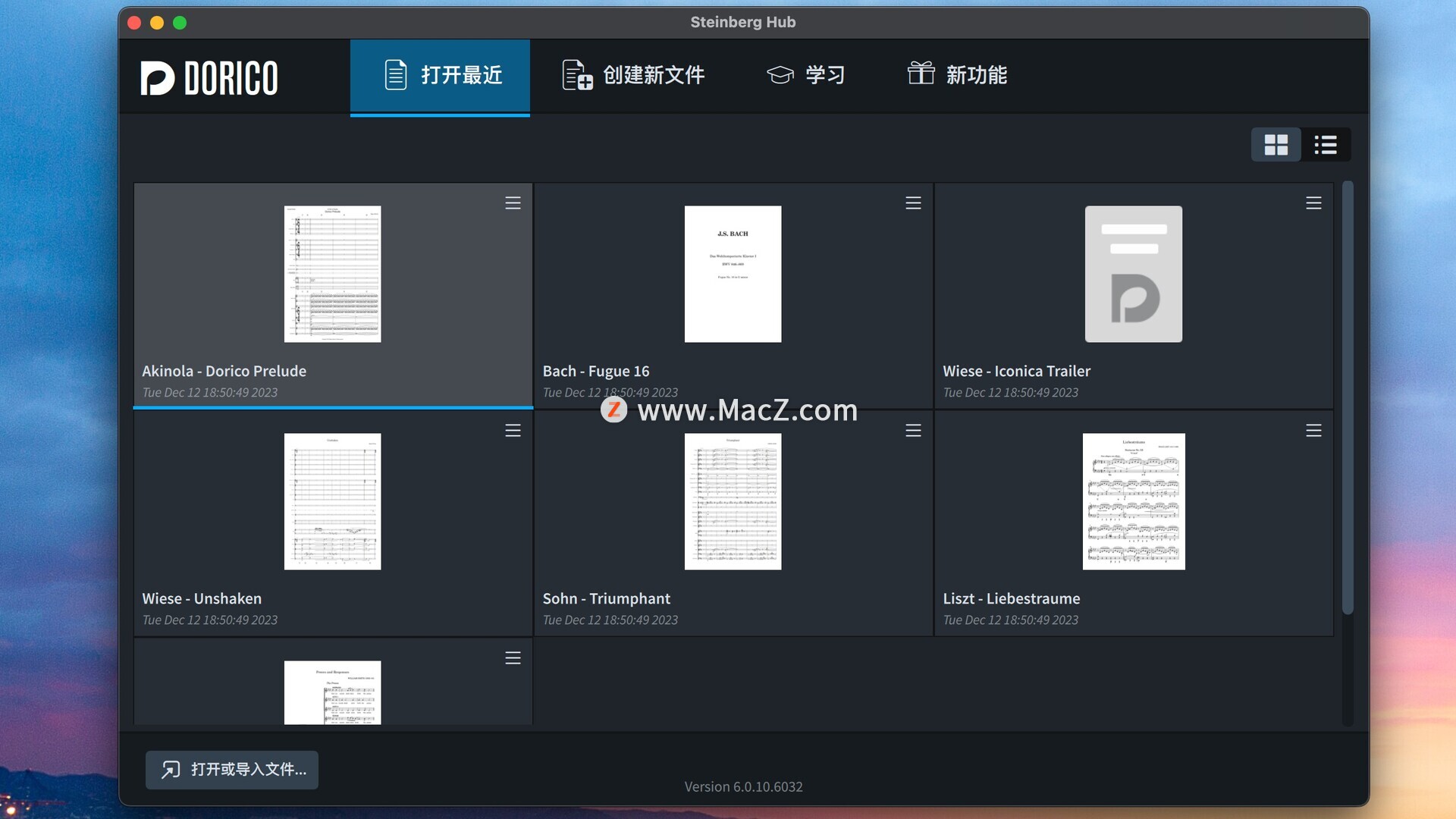Image resolution: width=1456 pixels, height=819 pixels.
Task: Click the Dorico logo
Action: (x=209, y=78)
